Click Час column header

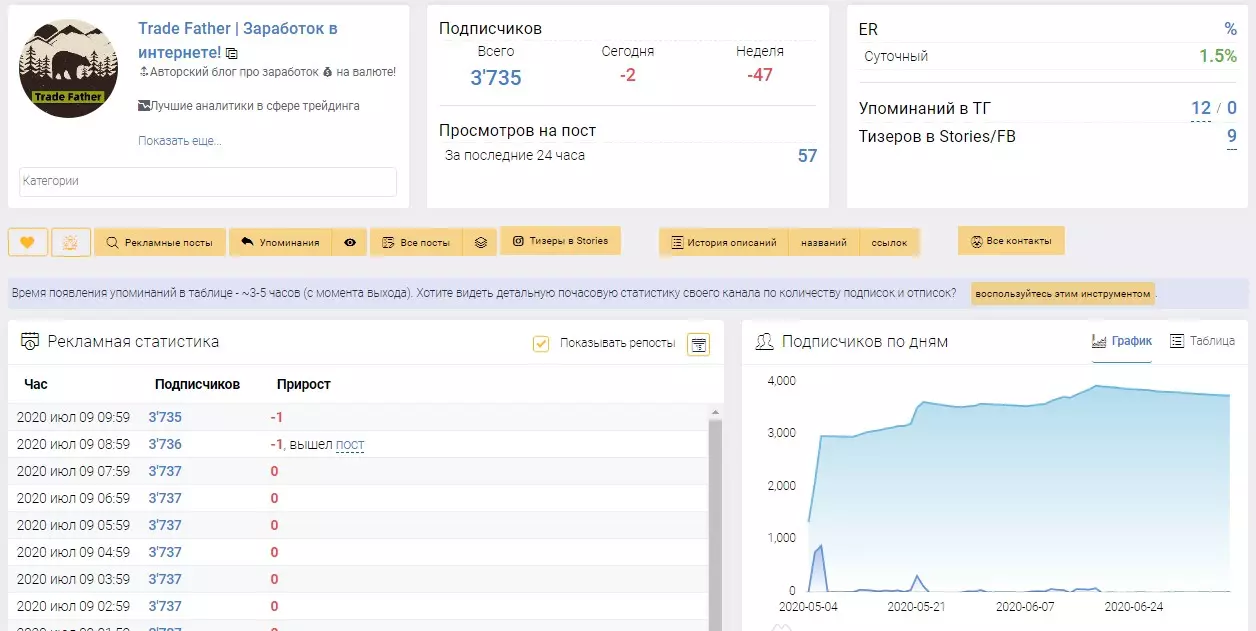click(x=36, y=384)
